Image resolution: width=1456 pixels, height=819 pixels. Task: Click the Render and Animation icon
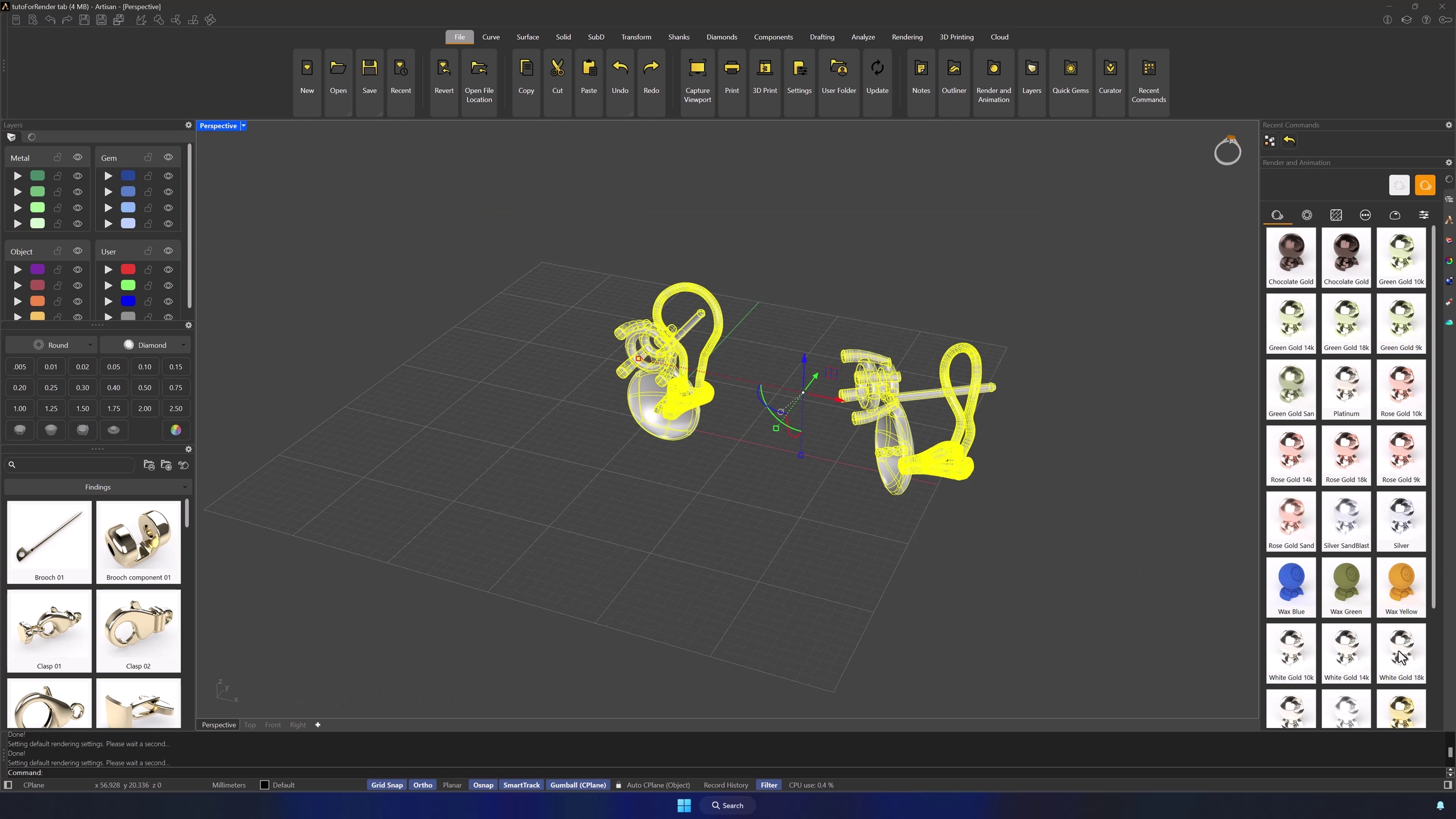click(993, 70)
